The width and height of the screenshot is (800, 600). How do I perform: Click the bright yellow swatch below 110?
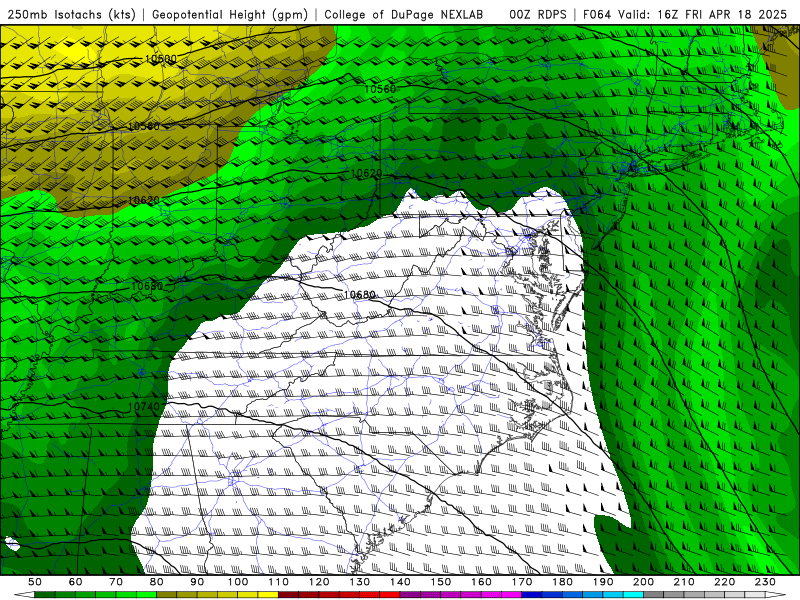pos(268,595)
